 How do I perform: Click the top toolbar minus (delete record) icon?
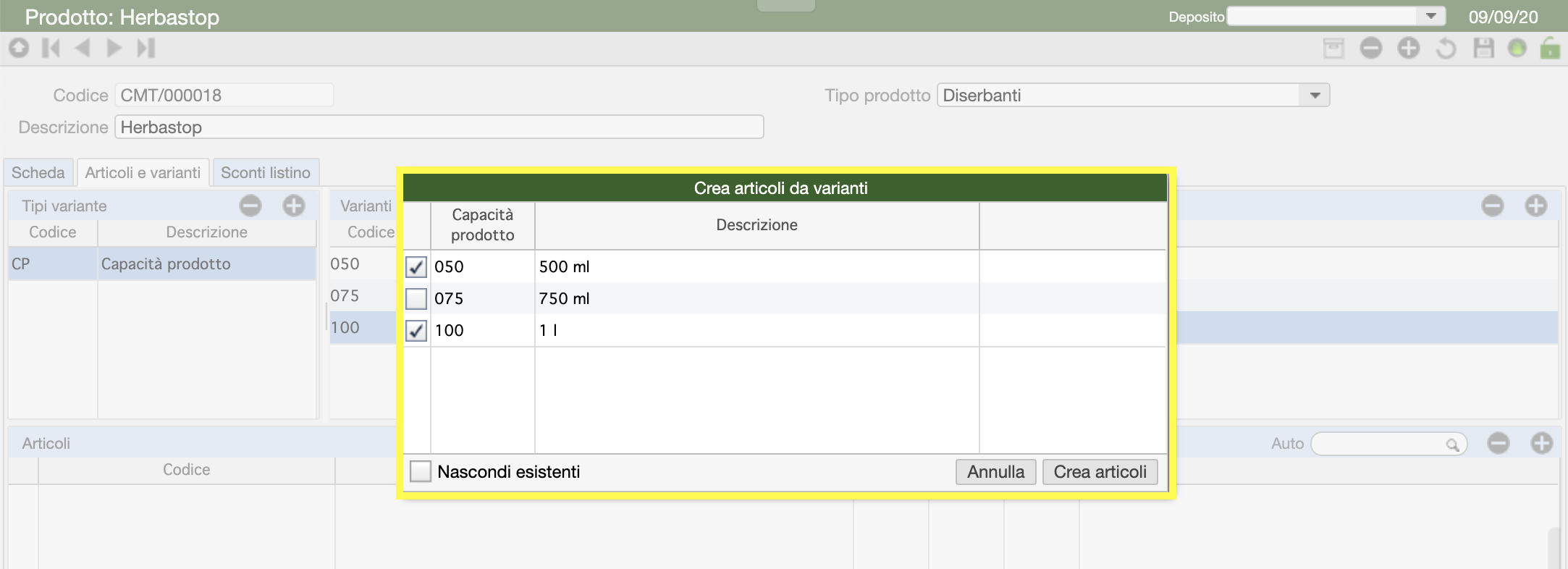(x=1371, y=49)
